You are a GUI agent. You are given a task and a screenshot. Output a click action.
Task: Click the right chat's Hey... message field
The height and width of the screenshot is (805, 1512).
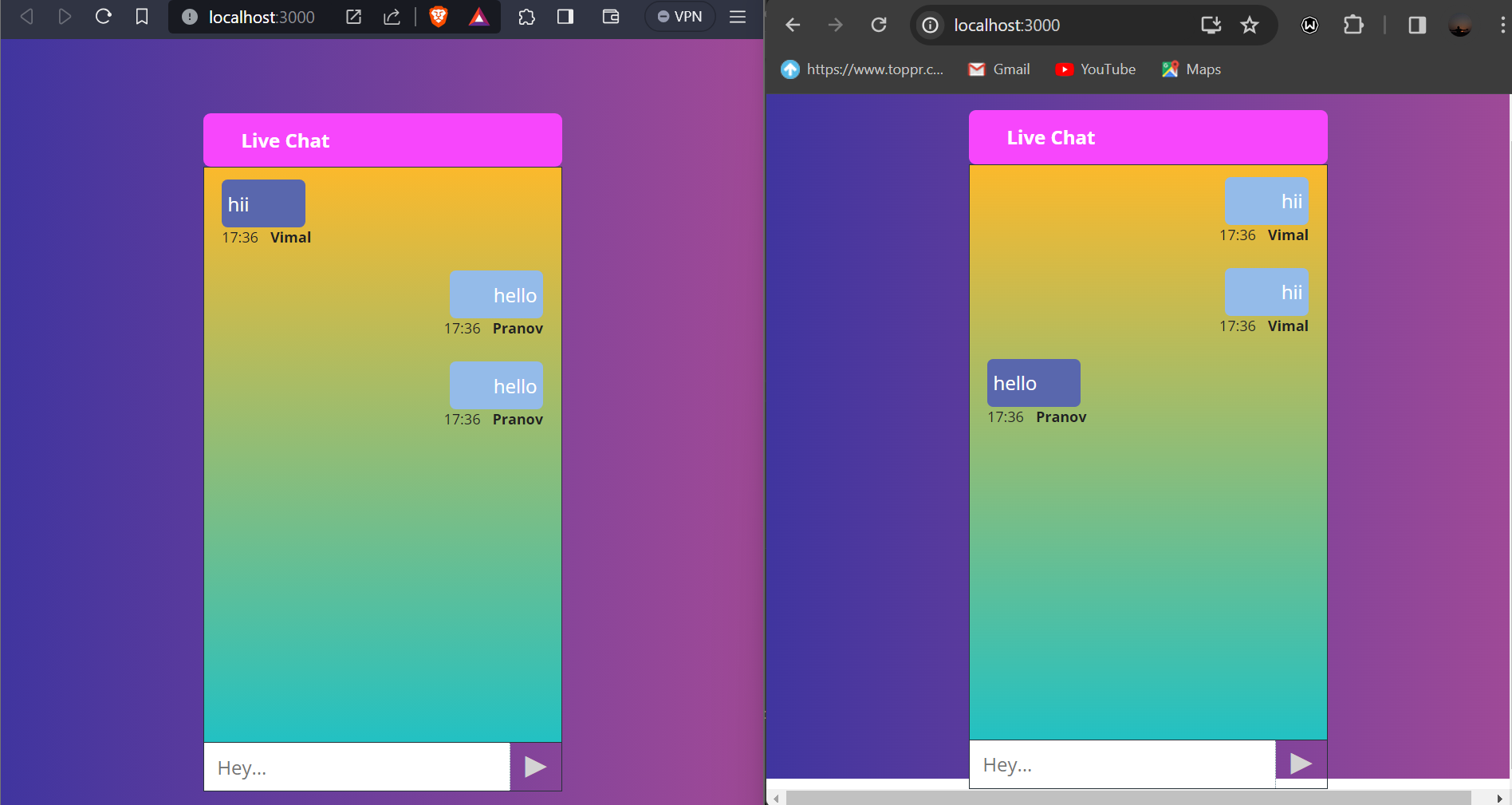pos(1122,765)
